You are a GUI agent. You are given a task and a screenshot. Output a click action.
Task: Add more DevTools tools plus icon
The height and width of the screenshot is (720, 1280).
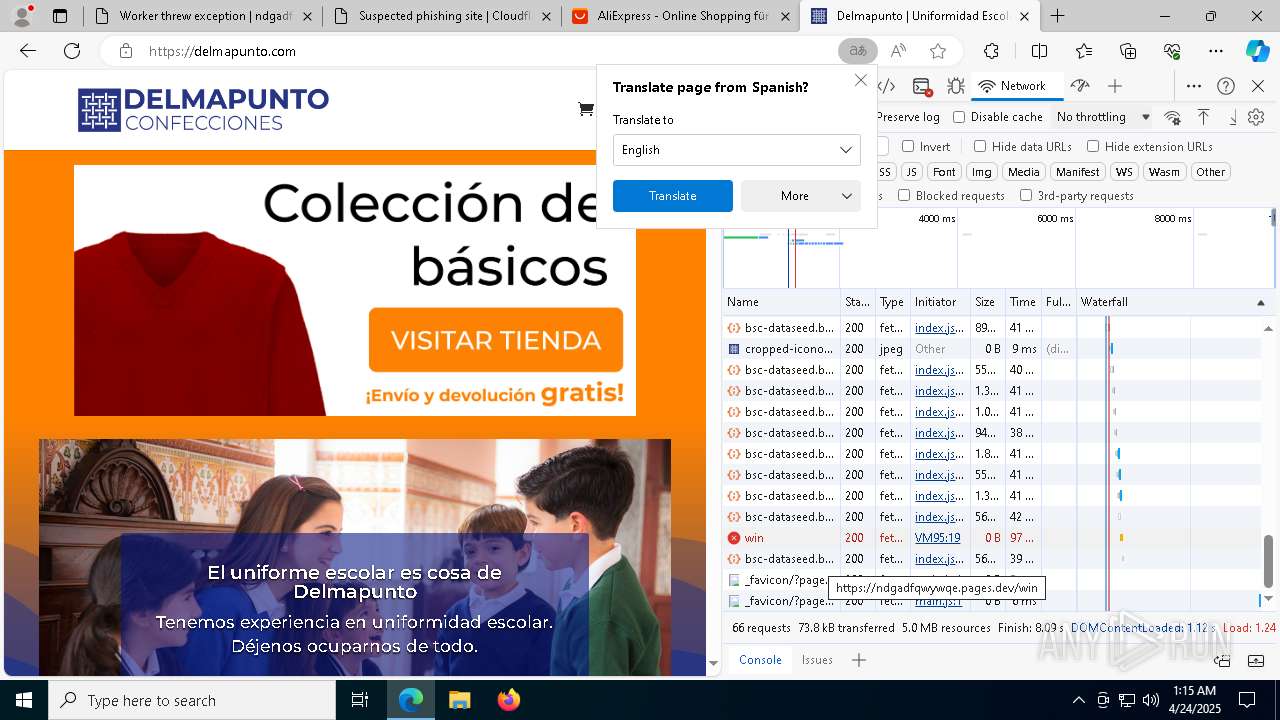click(x=1115, y=86)
